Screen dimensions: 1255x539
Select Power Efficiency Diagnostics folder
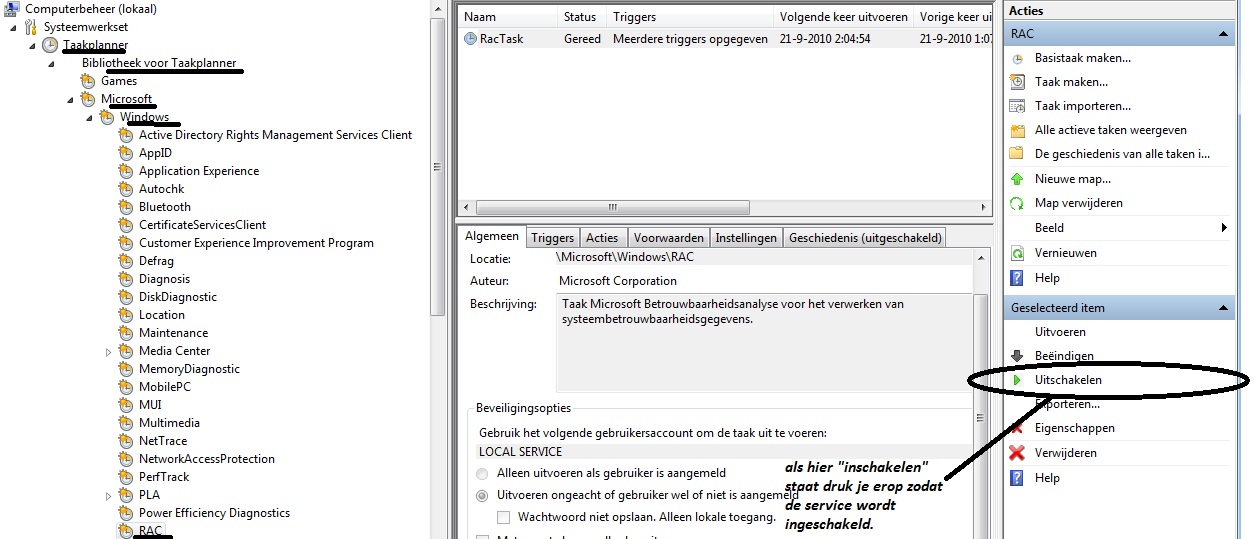214,513
